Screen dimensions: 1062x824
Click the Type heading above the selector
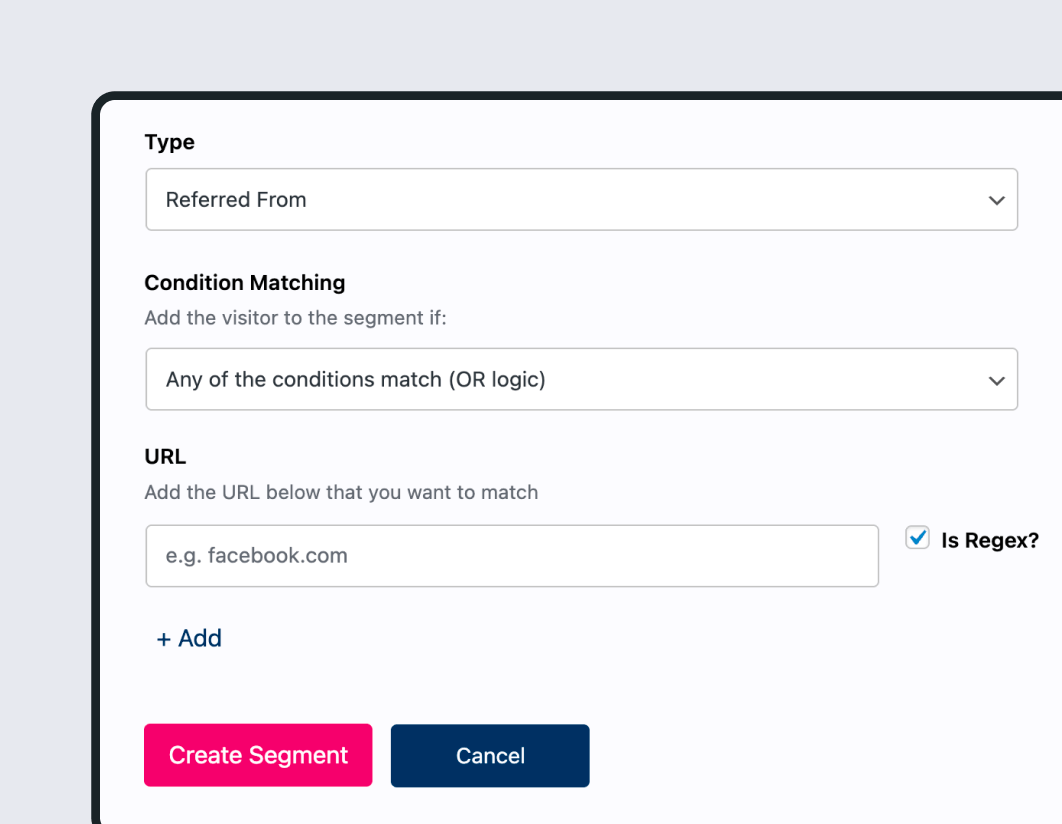[169, 142]
